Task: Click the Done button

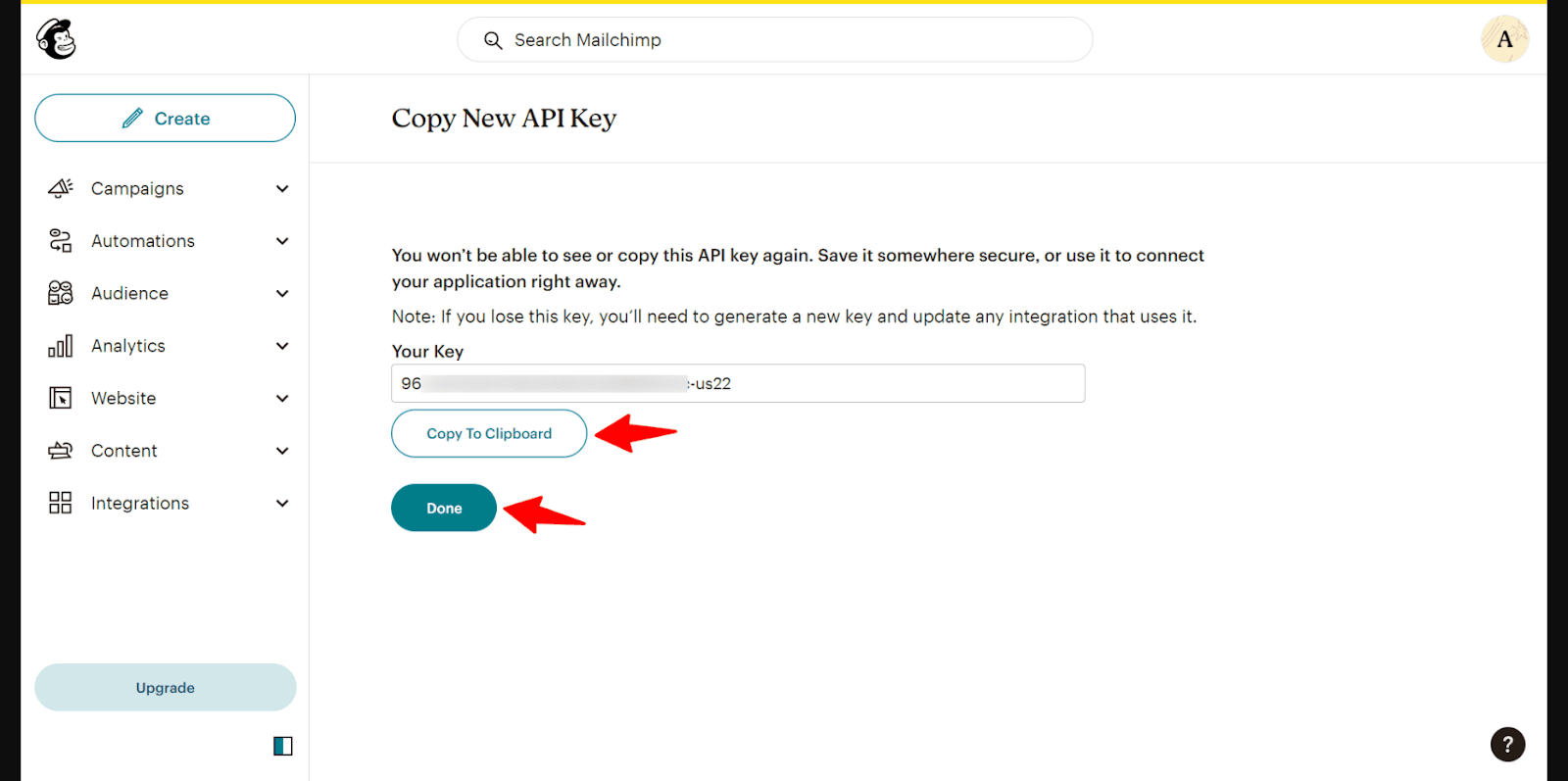Action: [444, 508]
